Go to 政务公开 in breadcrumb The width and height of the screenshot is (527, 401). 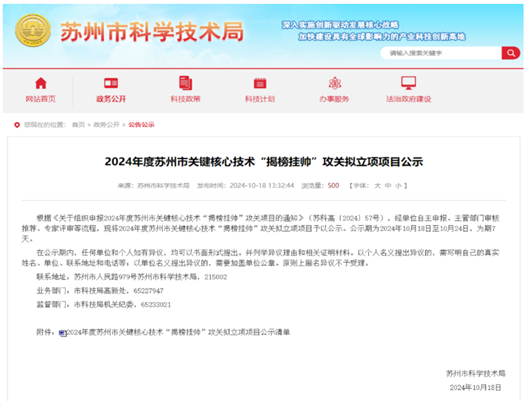pyautogui.click(x=107, y=125)
